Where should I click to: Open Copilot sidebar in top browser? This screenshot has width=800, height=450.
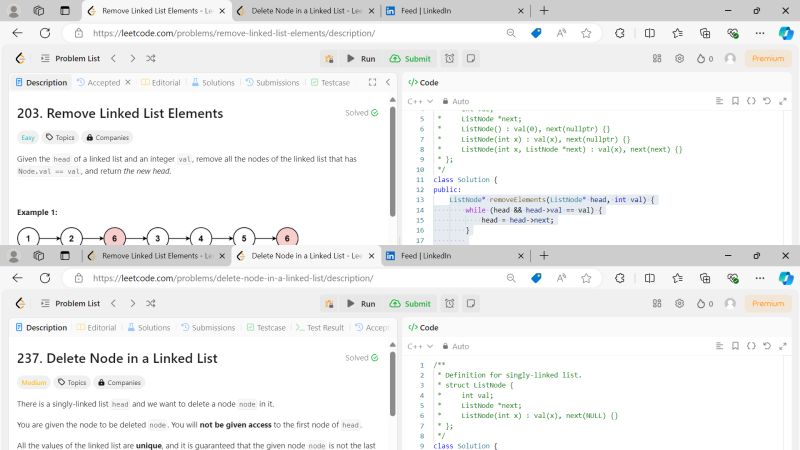[x=786, y=33]
